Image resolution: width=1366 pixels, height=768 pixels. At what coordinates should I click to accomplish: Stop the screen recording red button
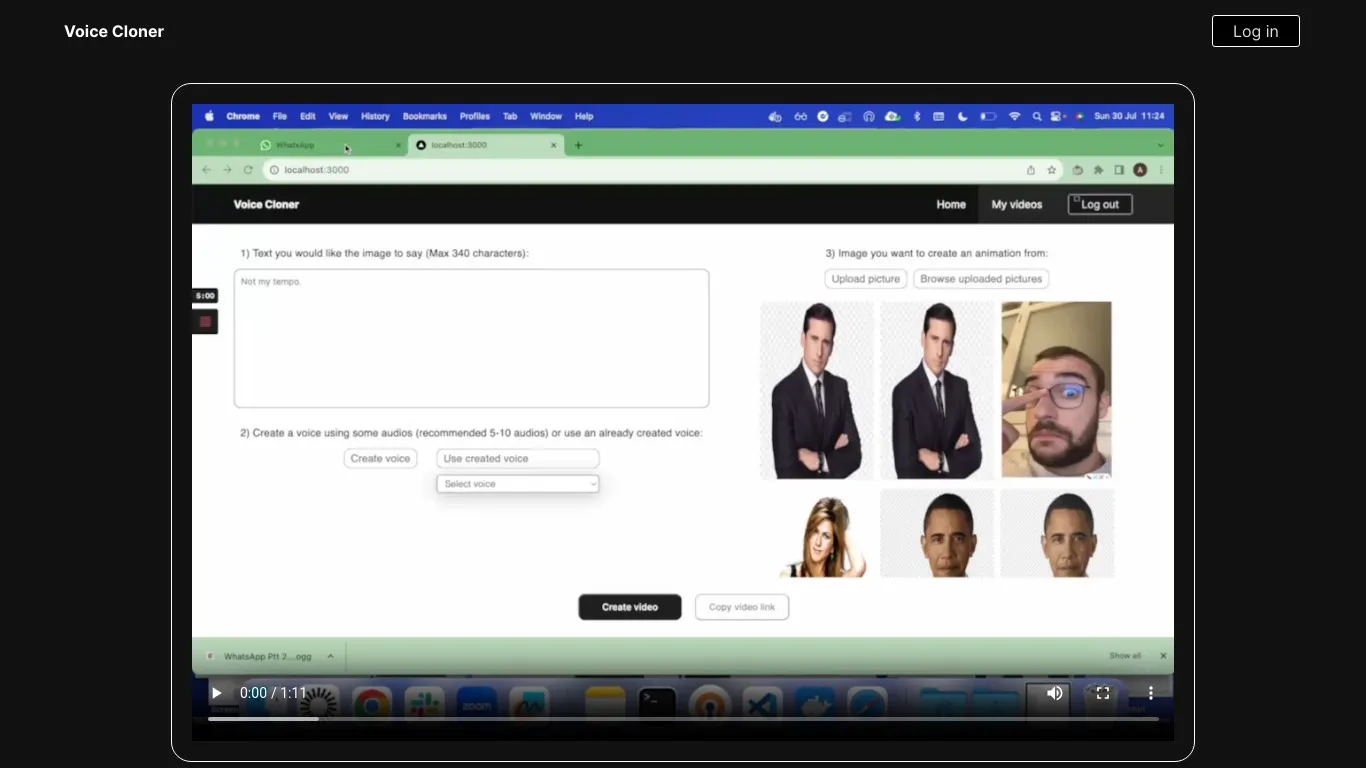205,322
